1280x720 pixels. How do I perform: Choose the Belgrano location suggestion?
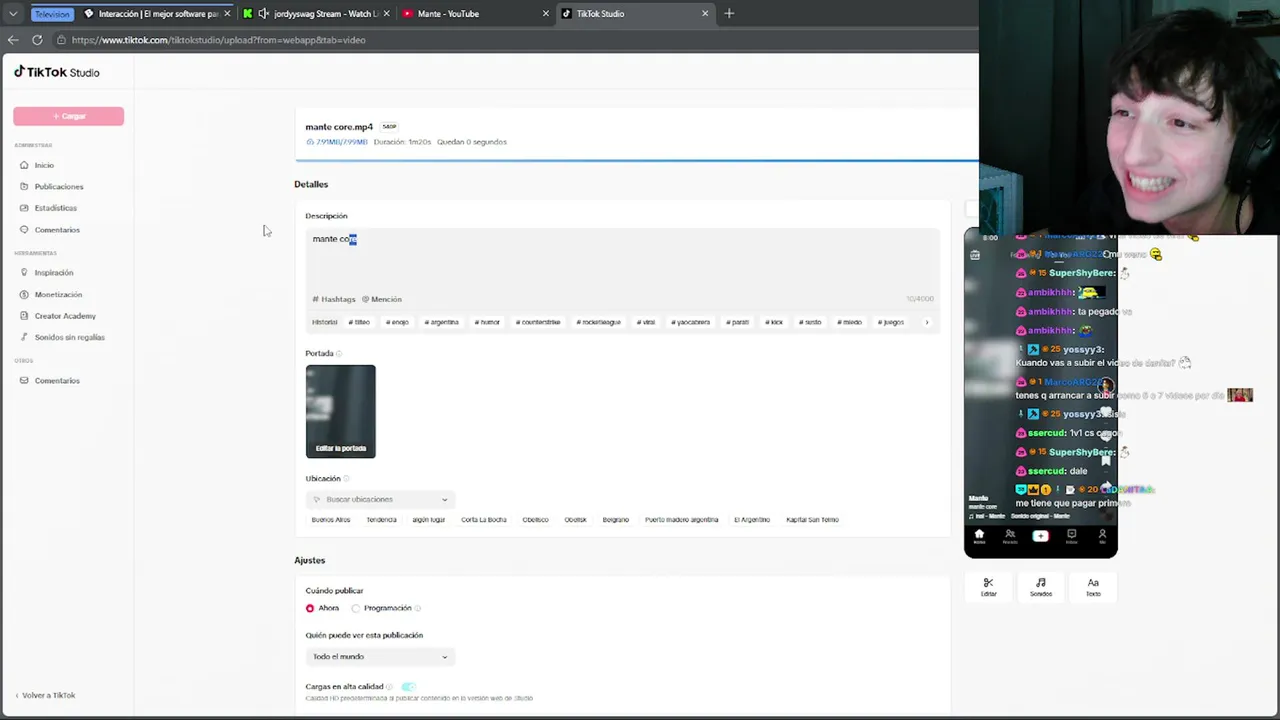[x=615, y=520]
